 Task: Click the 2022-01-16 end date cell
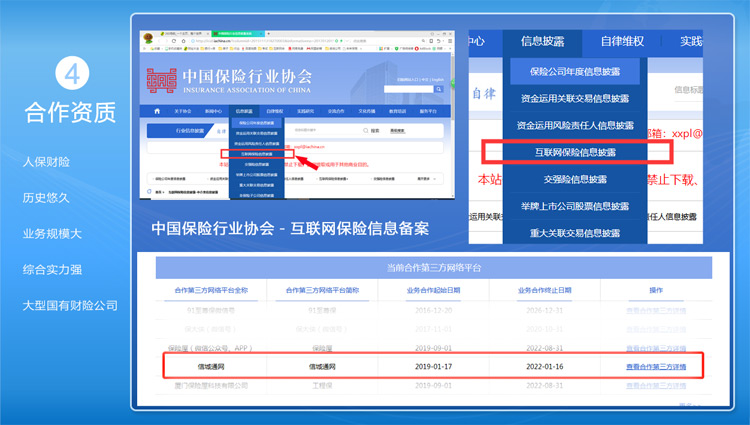click(544, 367)
